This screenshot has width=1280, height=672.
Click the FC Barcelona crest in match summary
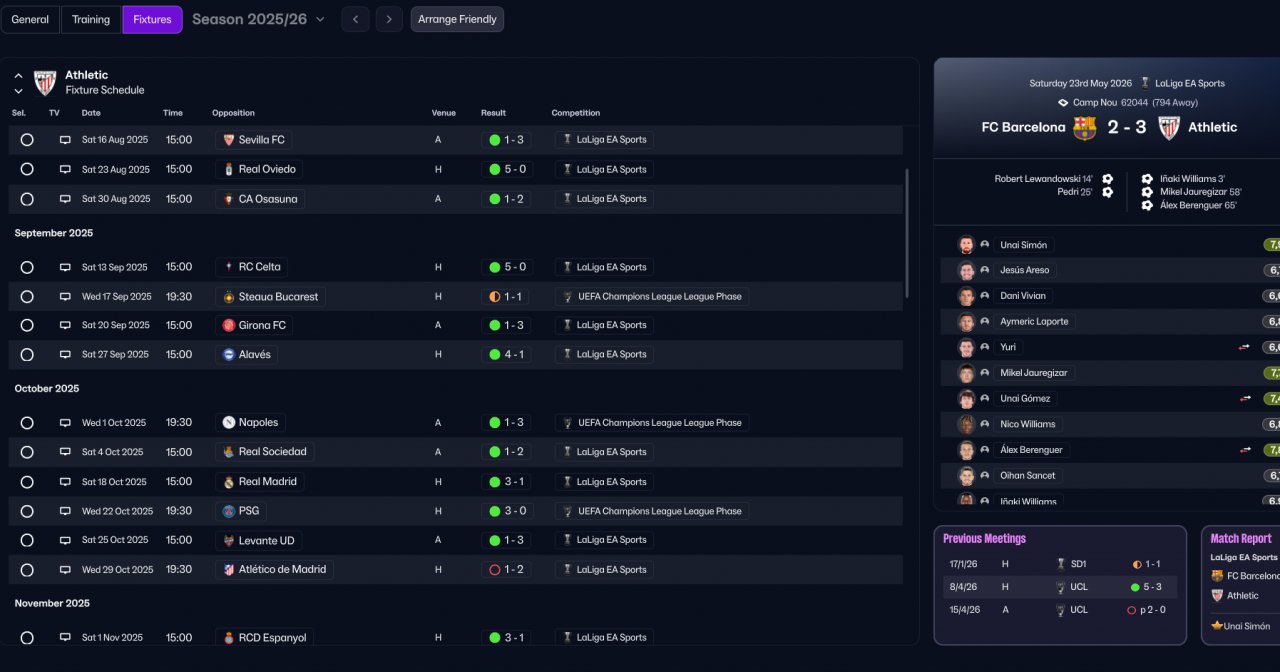point(1084,128)
